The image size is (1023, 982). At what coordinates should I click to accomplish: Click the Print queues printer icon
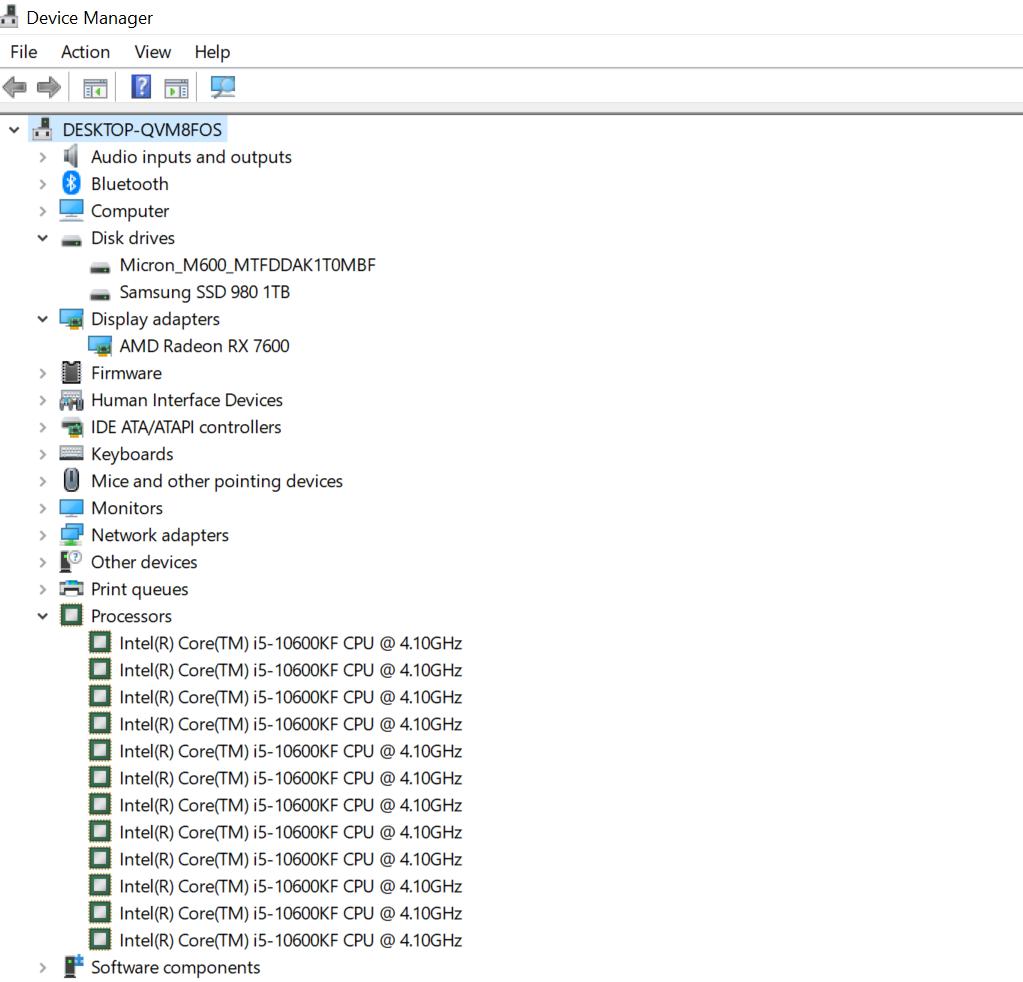point(71,589)
